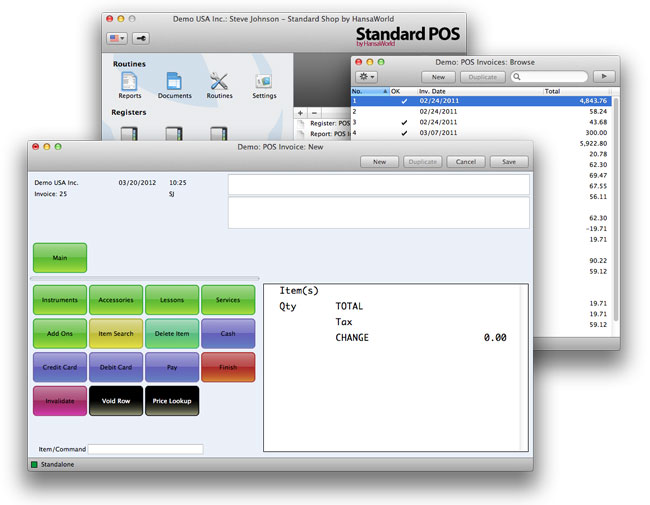The image size is (650, 505).
Task: Click play arrow button in Browse window
Action: tap(604, 77)
